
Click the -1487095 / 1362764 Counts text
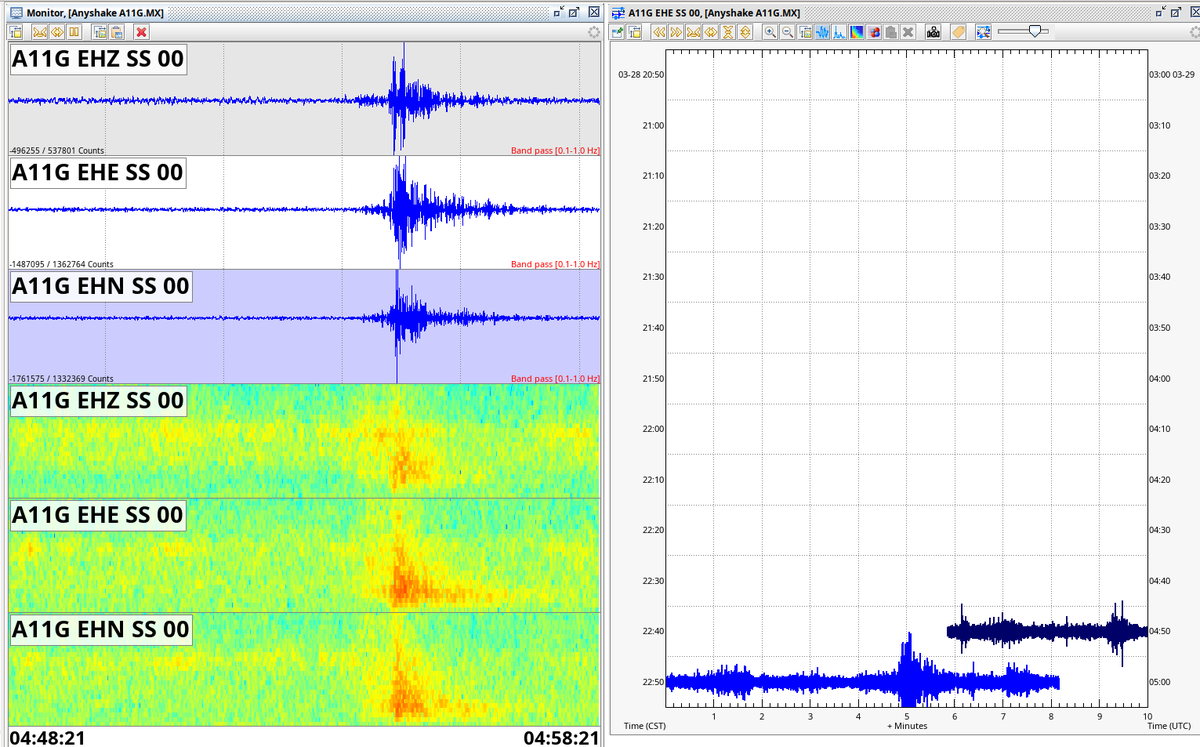click(61, 264)
